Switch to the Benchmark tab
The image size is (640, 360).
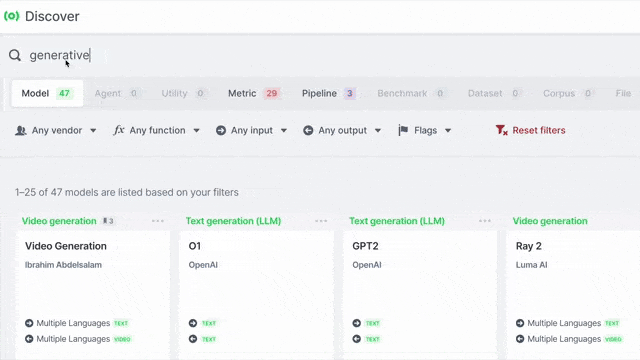[x=411, y=93]
